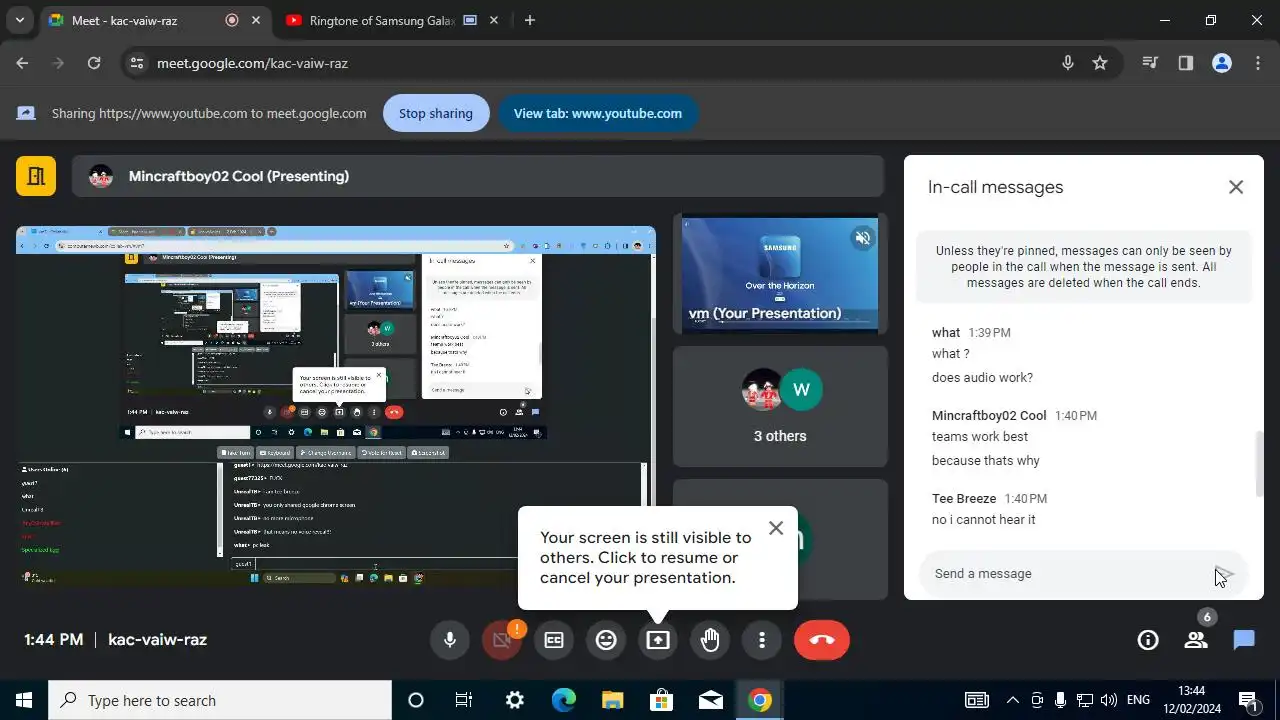Click message "because thats why"
1280x720 pixels.
click(x=986, y=461)
